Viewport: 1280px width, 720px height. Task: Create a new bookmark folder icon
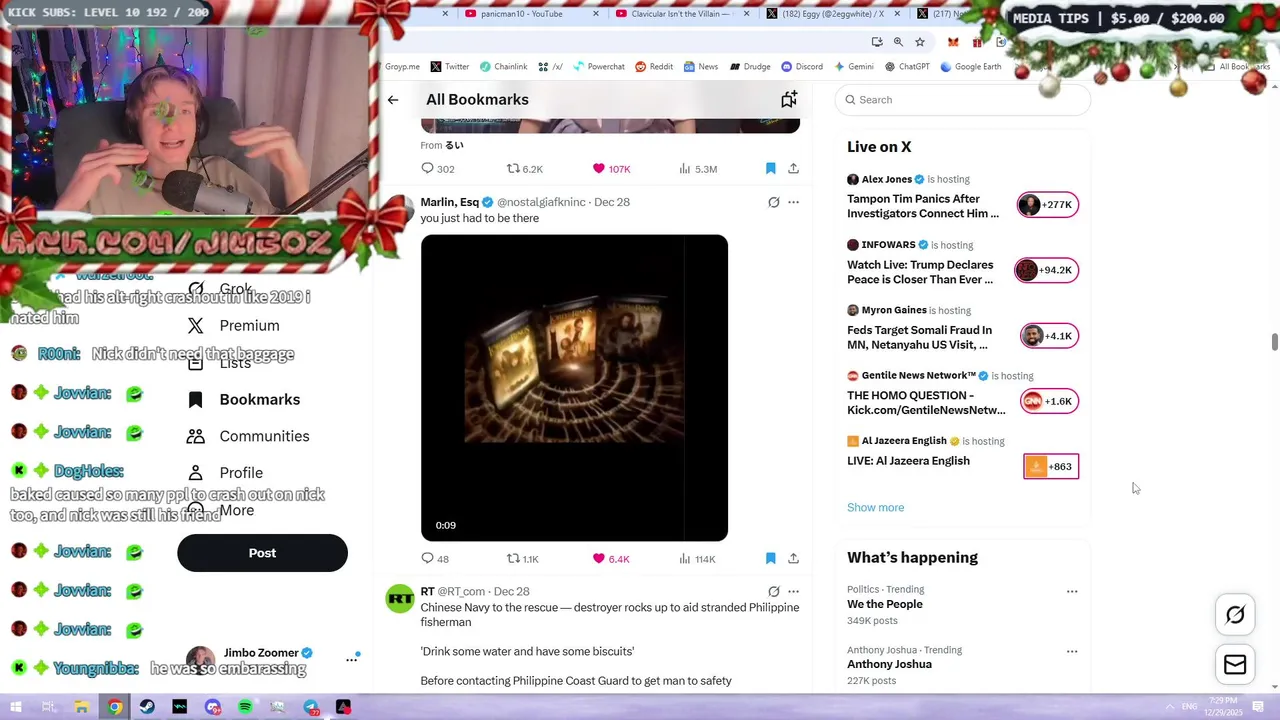(x=789, y=99)
